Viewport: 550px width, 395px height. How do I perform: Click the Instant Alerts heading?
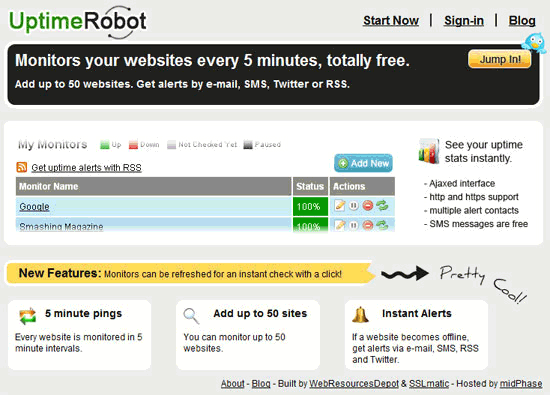tap(417, 314)
